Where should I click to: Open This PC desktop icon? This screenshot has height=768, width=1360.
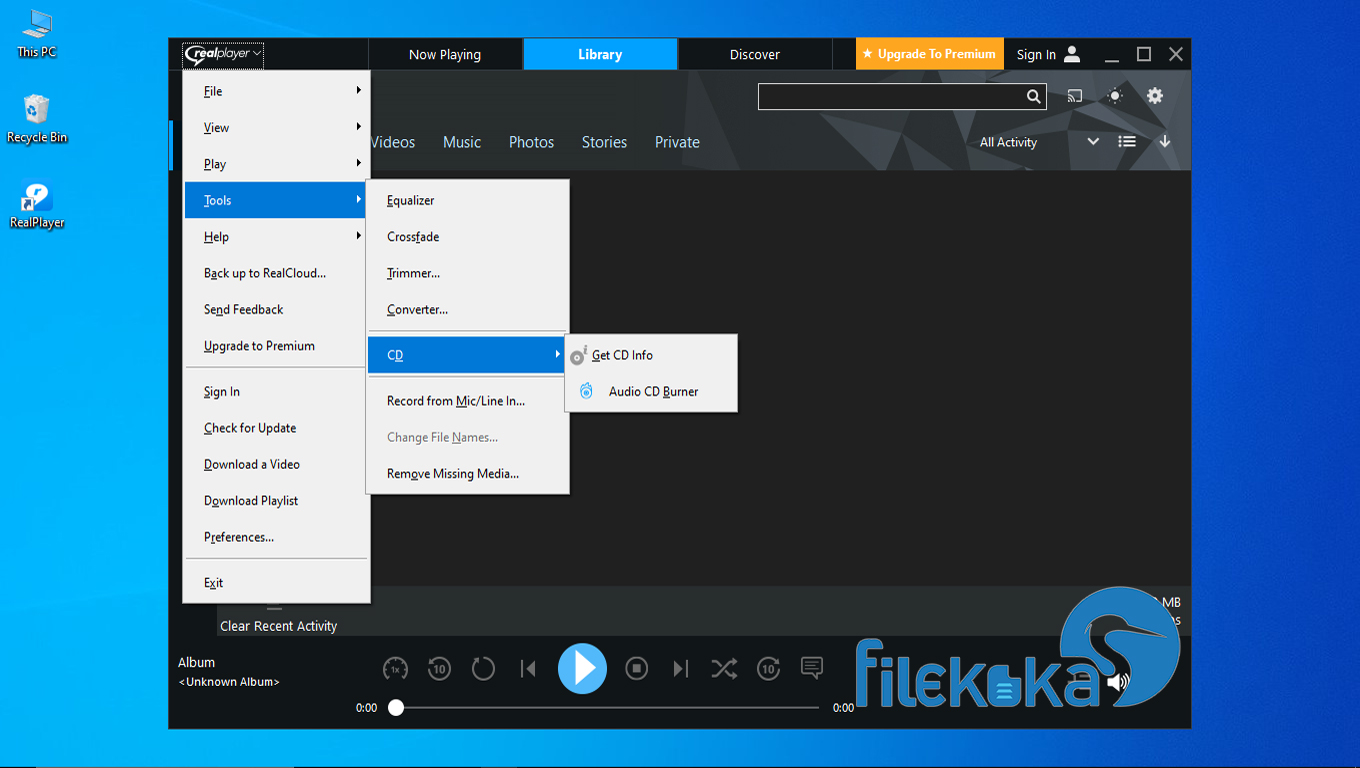point(37,33)
